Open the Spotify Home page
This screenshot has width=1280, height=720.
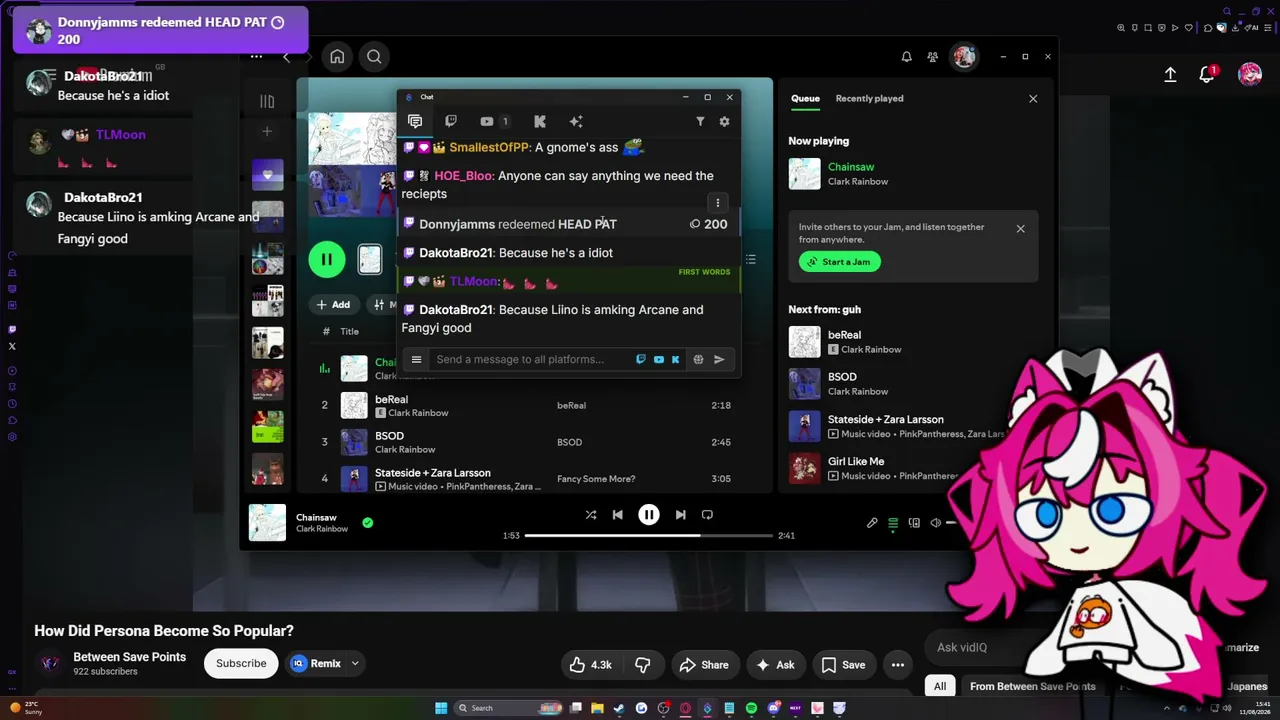point(337,57)
